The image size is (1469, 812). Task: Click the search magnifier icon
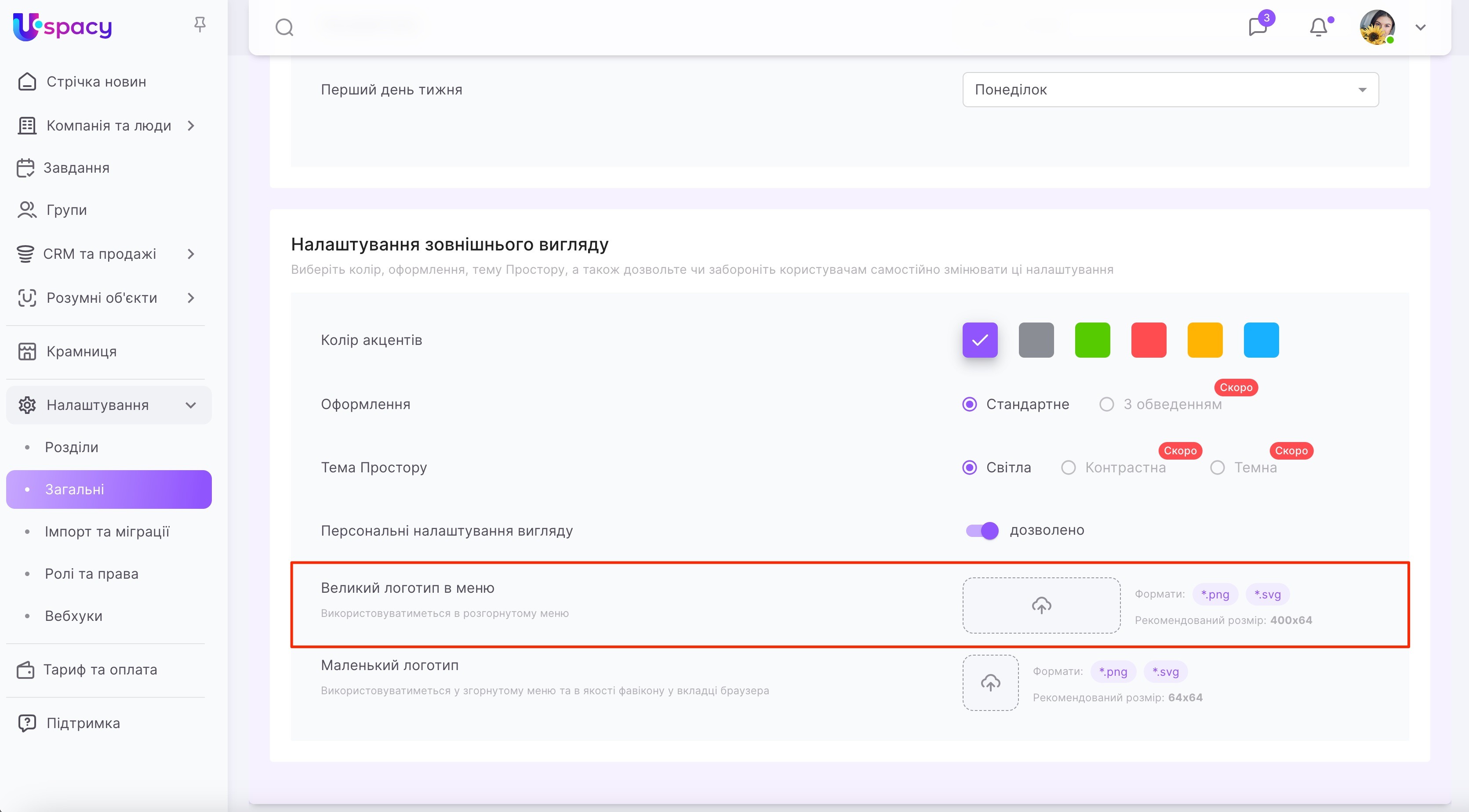(284, 27)
